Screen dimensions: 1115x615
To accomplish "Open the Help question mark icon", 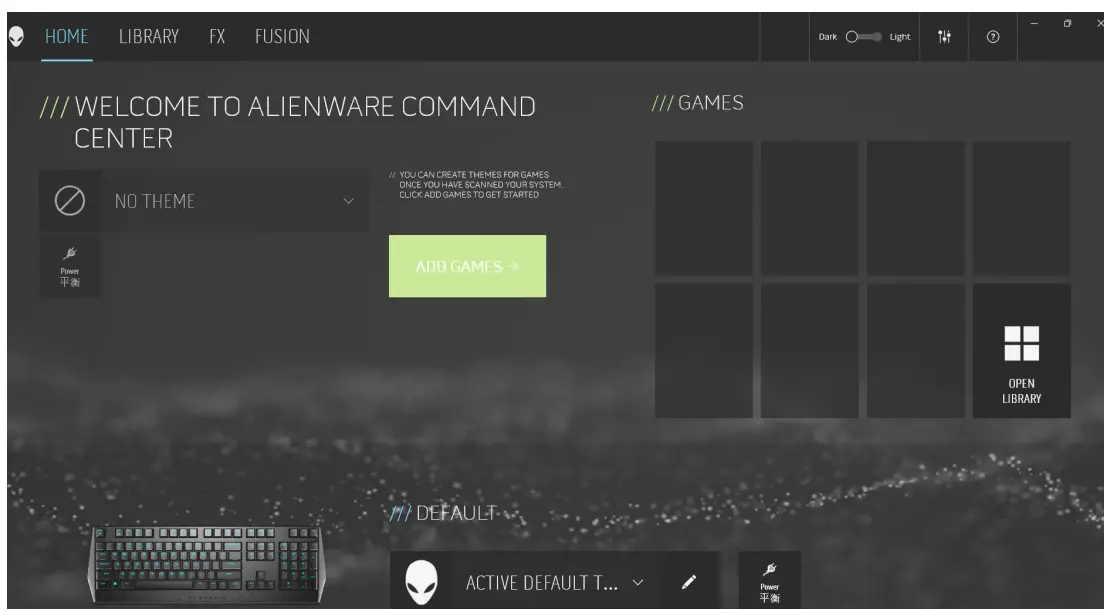I will pos(993,37).
